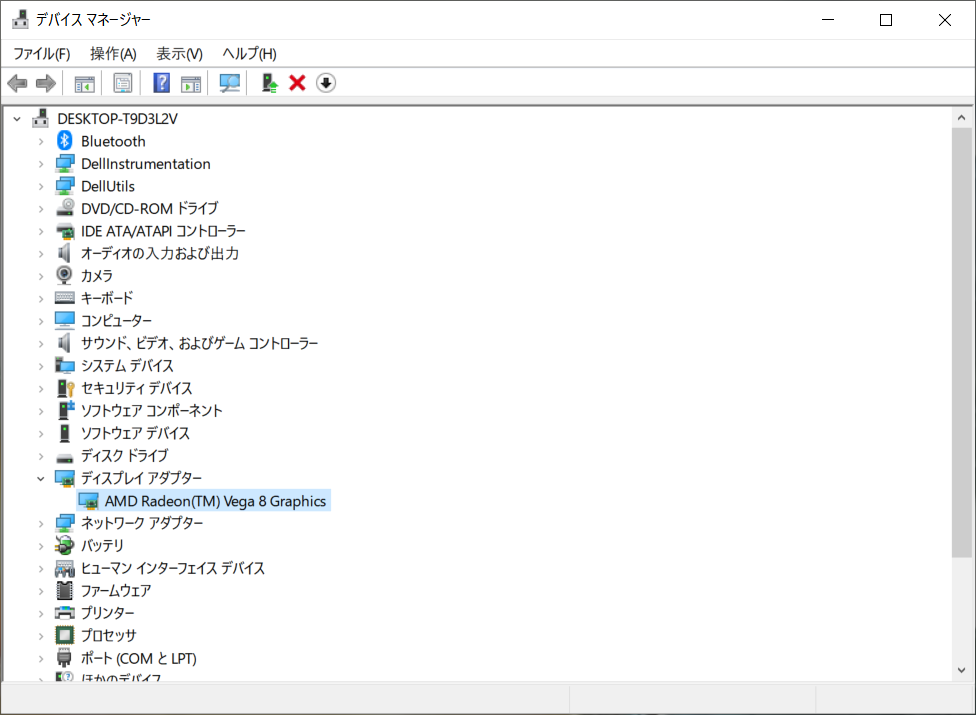Image resolution: width=976 pixels, height=715 pixels.
Task: Expand the ヒューマン インターフェイス デバイス category
Action: [x=41, y=568]
